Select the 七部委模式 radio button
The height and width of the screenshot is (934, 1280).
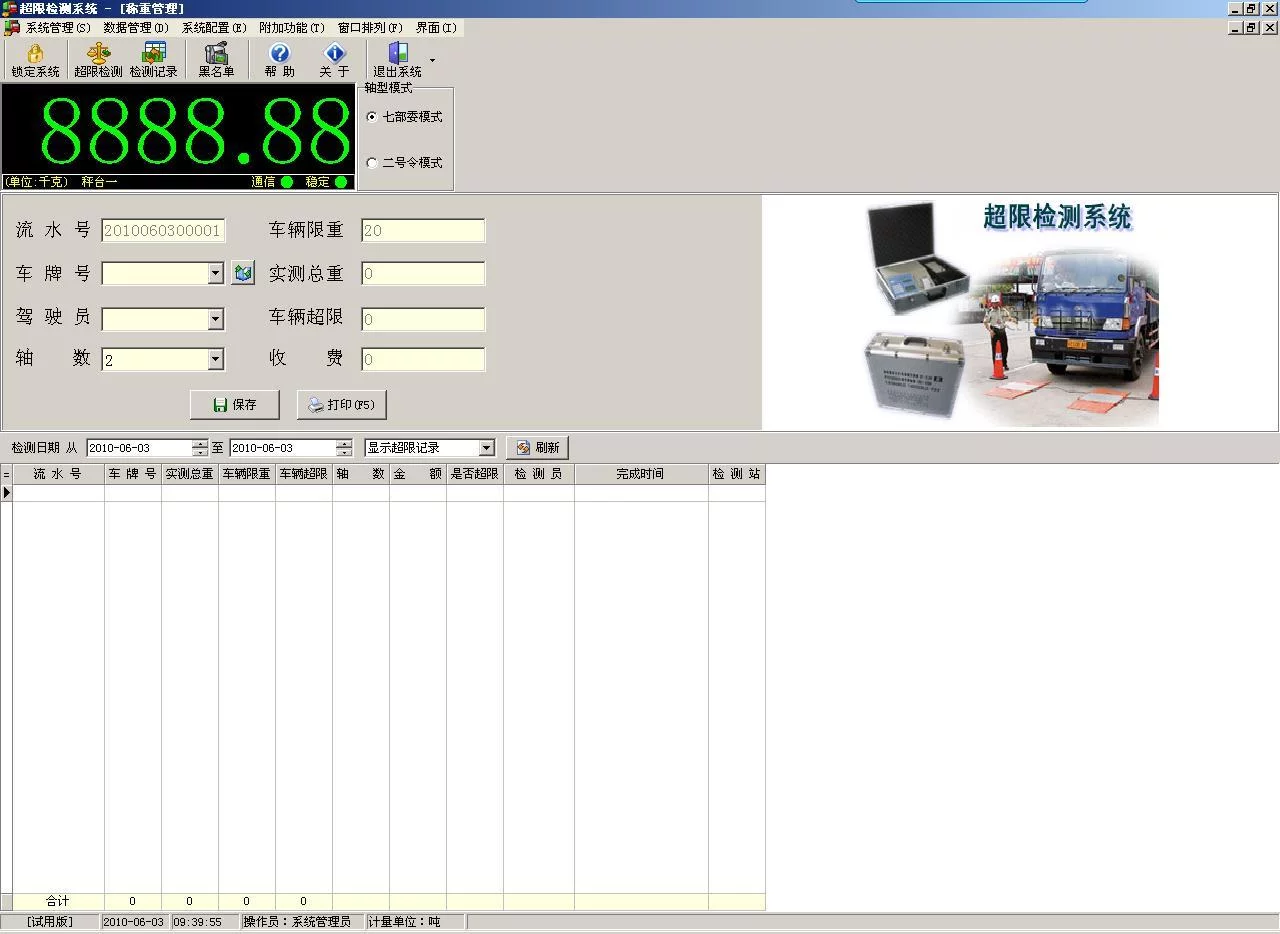[372, 117]
